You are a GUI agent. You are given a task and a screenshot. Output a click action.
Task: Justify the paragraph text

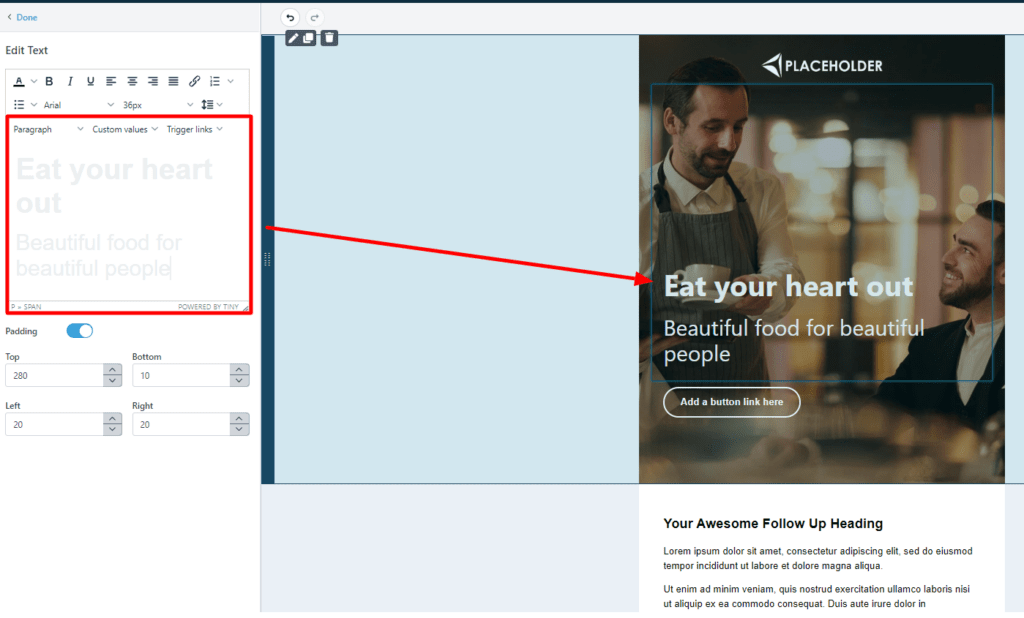point(173,81)
